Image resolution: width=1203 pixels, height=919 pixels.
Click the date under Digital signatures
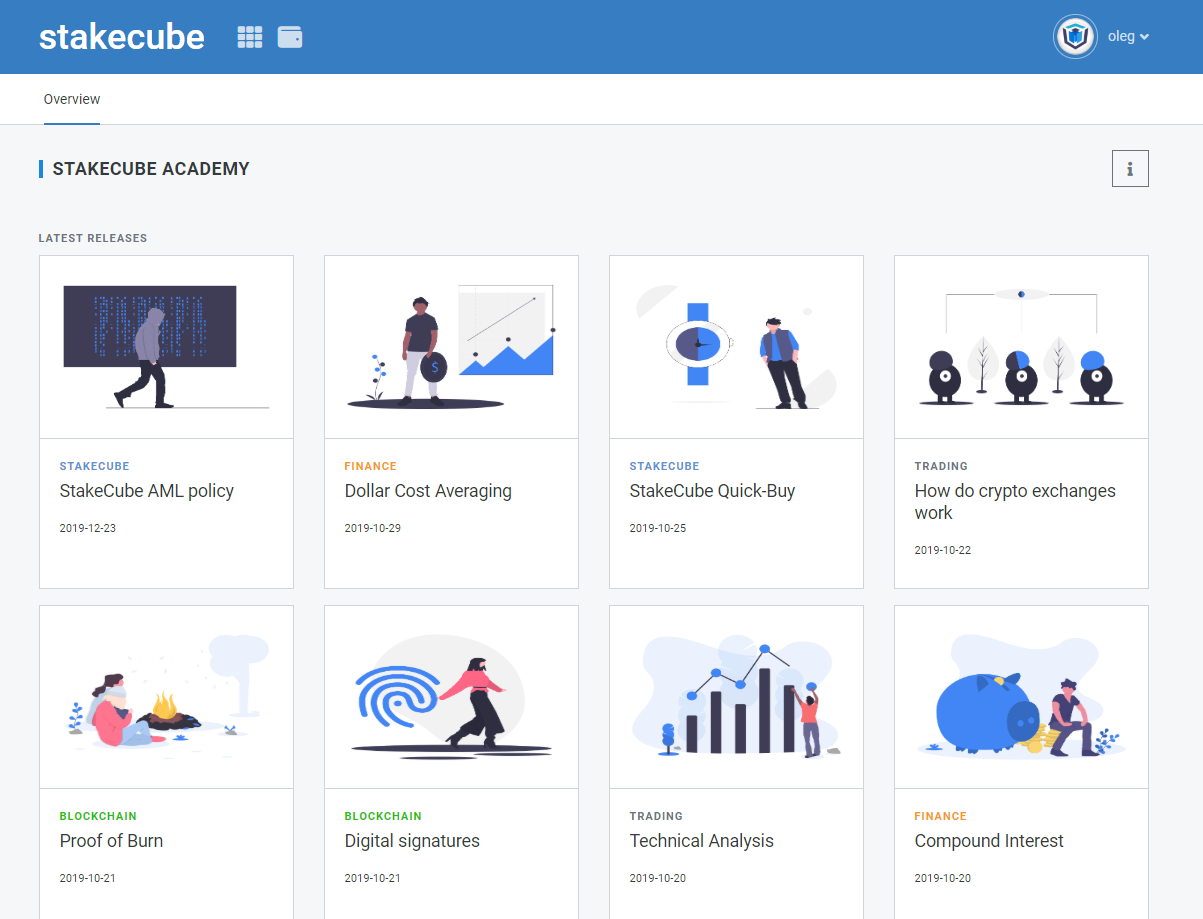(x=373, y=878)
